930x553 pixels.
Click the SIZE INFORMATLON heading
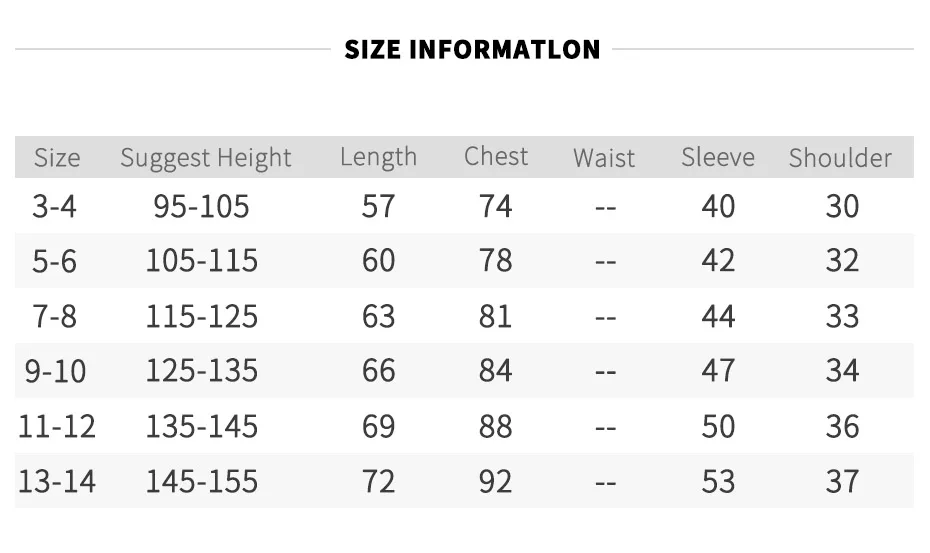tap(472, 49)
